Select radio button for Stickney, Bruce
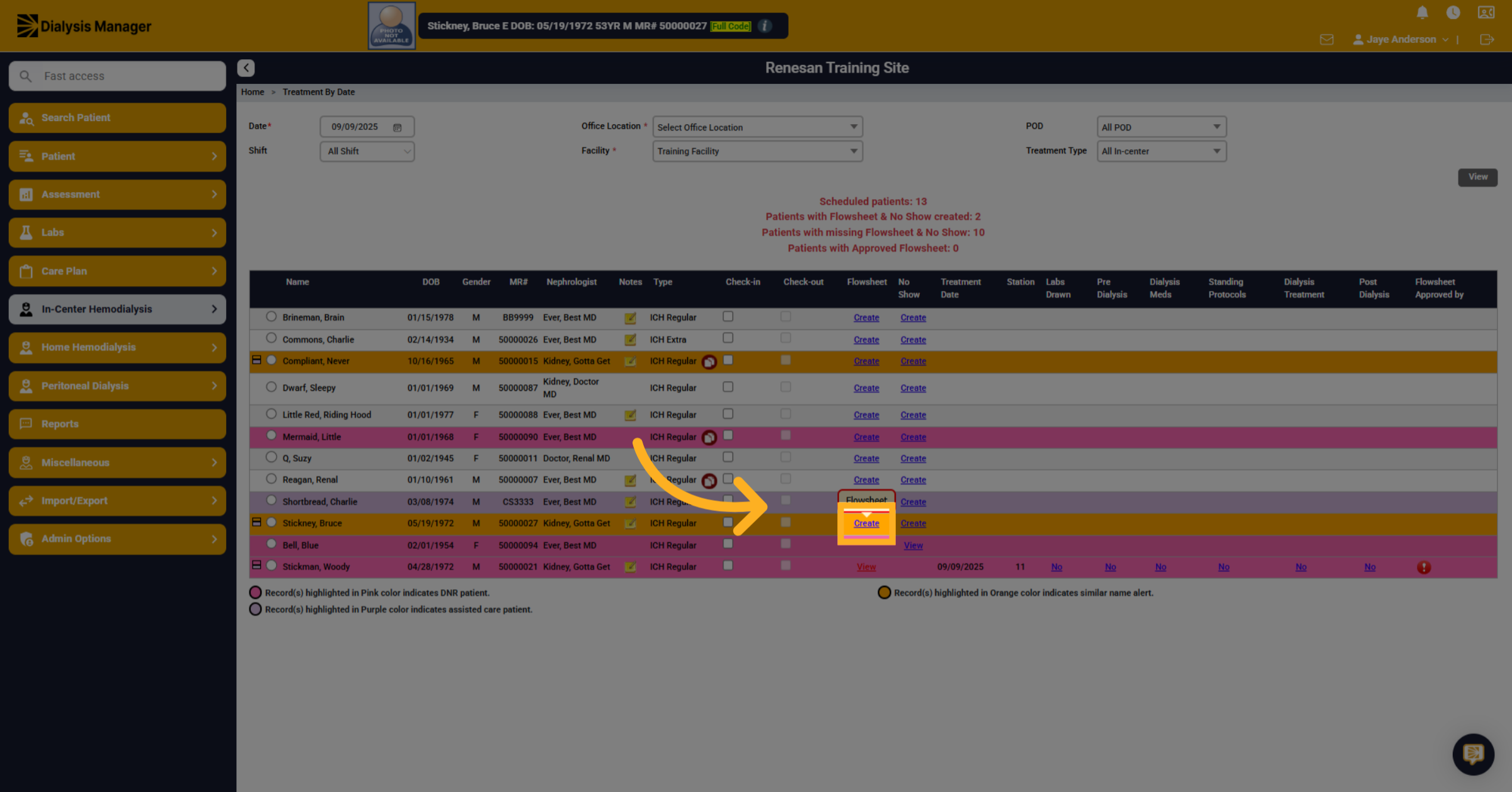This screenshot has width=1512, height=792. click(271, 522)
